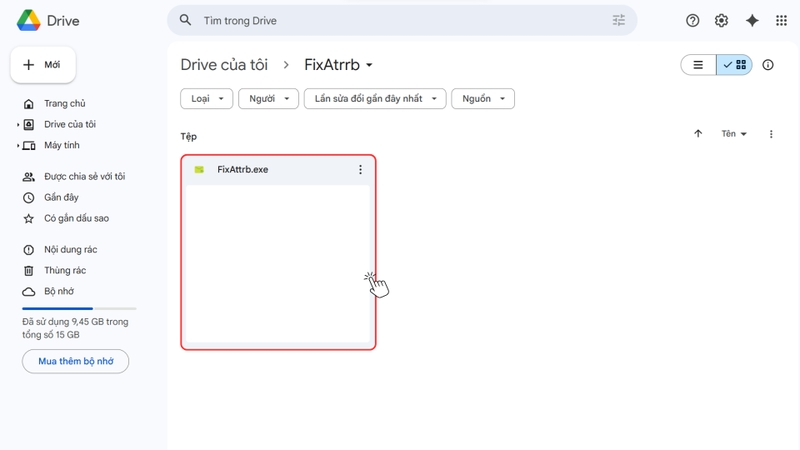Switch to grid layout view
The image size is (800, 450).
click(x=734, y=65)
